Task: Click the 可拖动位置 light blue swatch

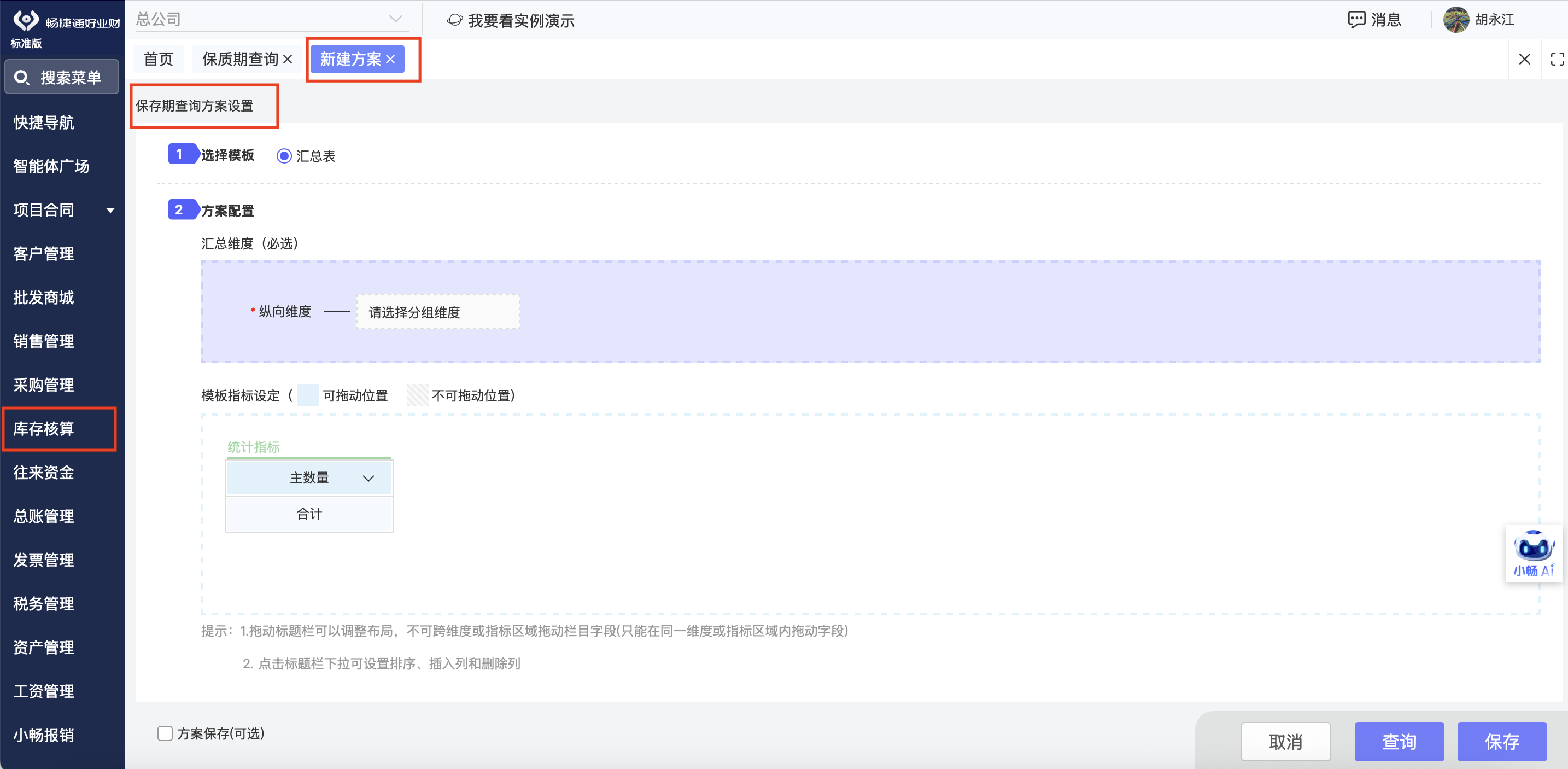Action: click(x=308, y=395)
